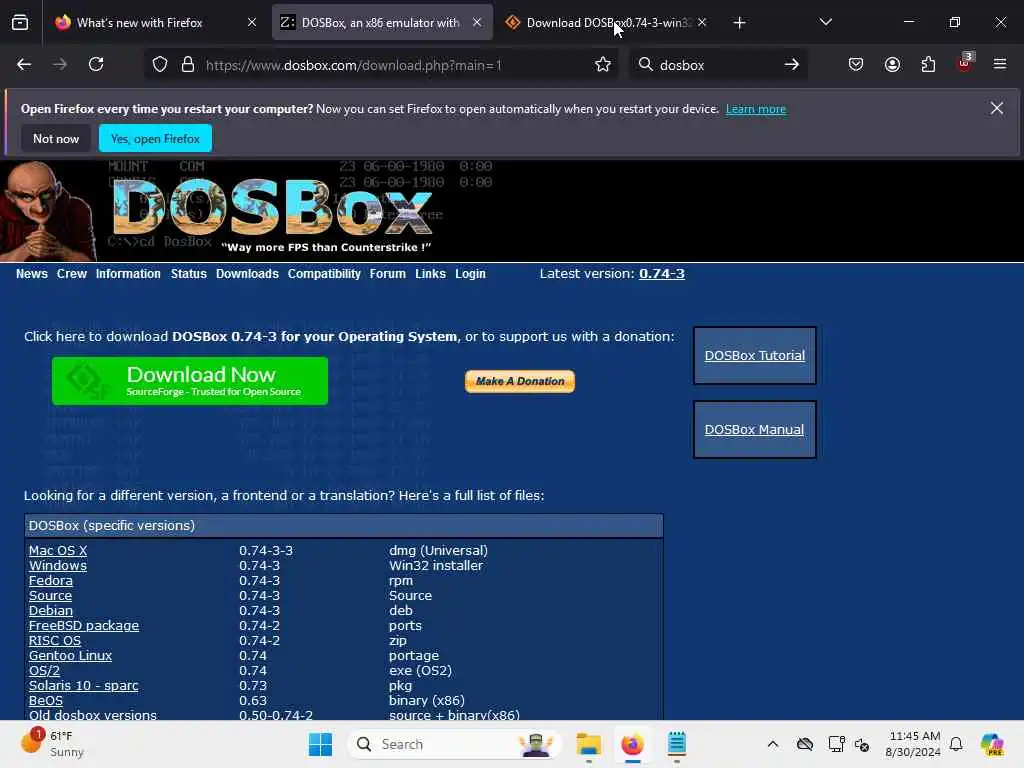The image size is (1024, 768).
Task: Dismiss the Firefox startup notification bar
Action: click(x=997, y=108)
